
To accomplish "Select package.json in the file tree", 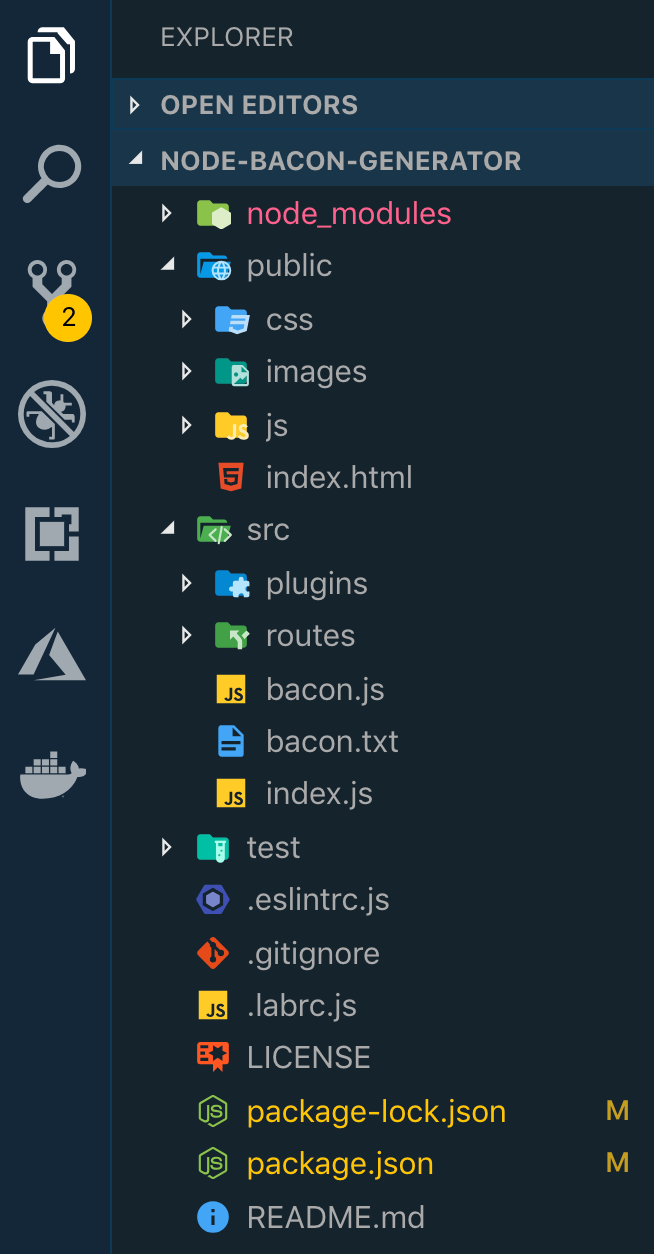I will click(x=340, y=1164).
